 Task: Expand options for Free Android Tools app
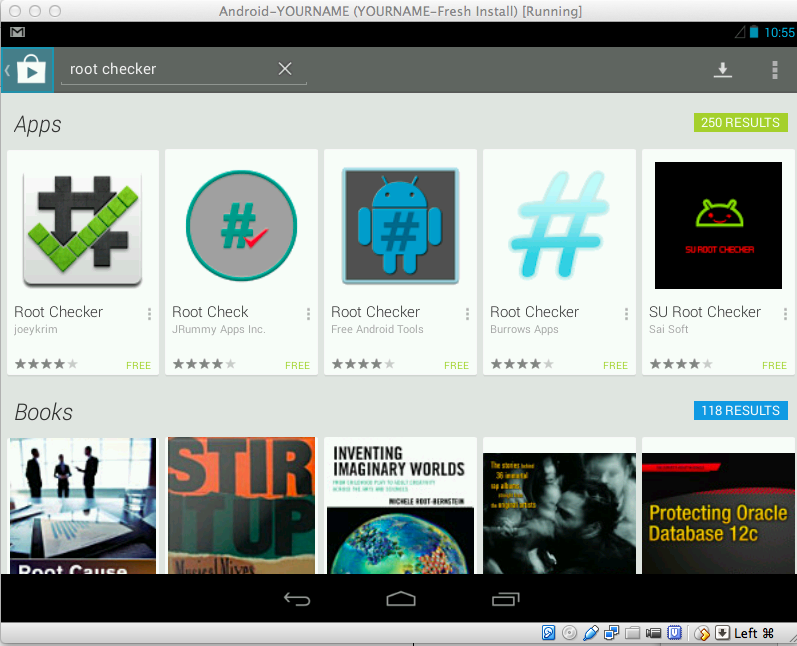(x=467, y=314)
